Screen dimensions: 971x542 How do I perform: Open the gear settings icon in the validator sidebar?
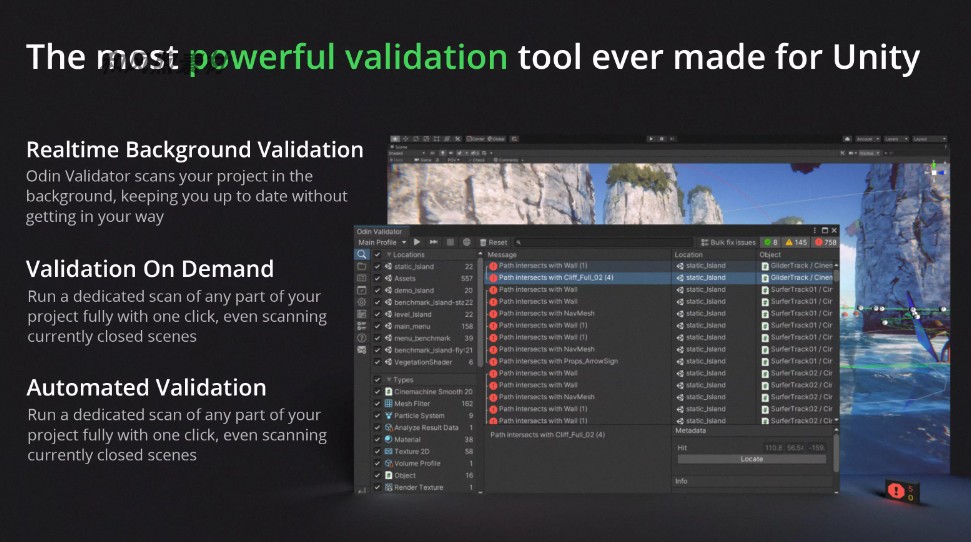362,302
